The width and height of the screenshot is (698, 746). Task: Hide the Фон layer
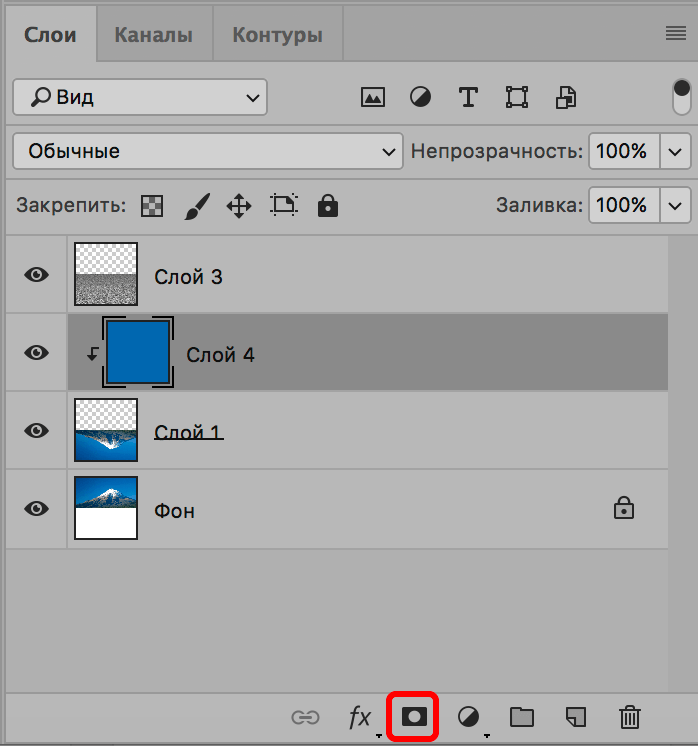[x=37, y=508]
